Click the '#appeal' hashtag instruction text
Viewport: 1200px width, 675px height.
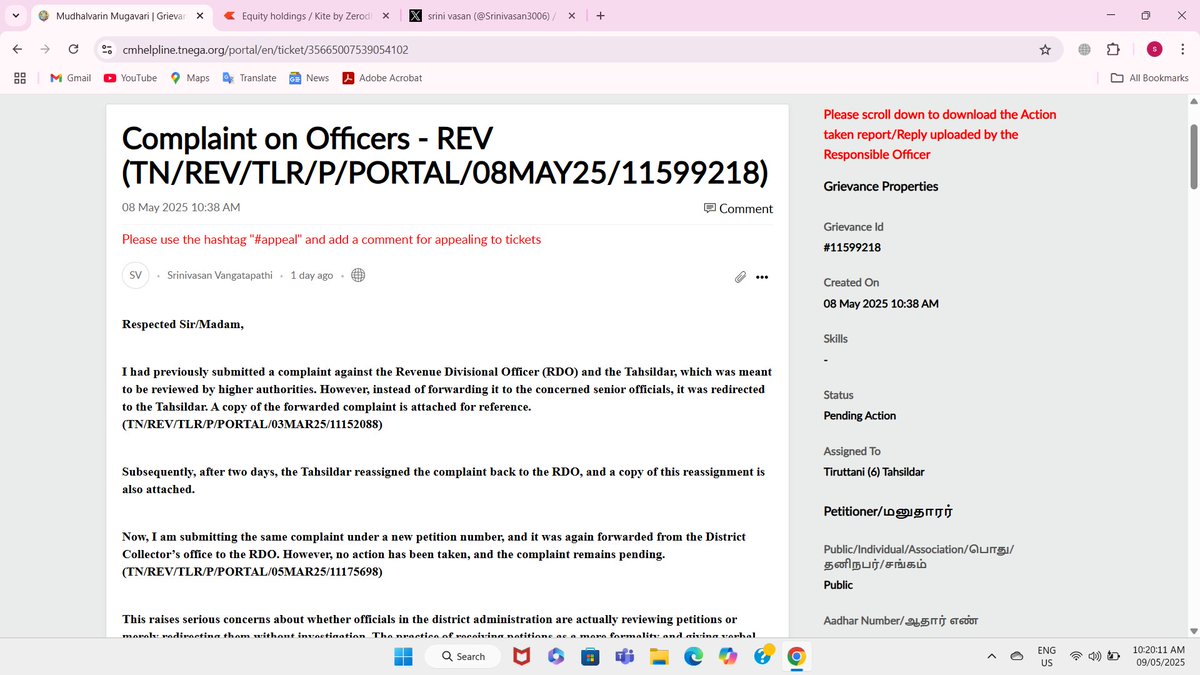pyautogui.click(x=331, y=239)
